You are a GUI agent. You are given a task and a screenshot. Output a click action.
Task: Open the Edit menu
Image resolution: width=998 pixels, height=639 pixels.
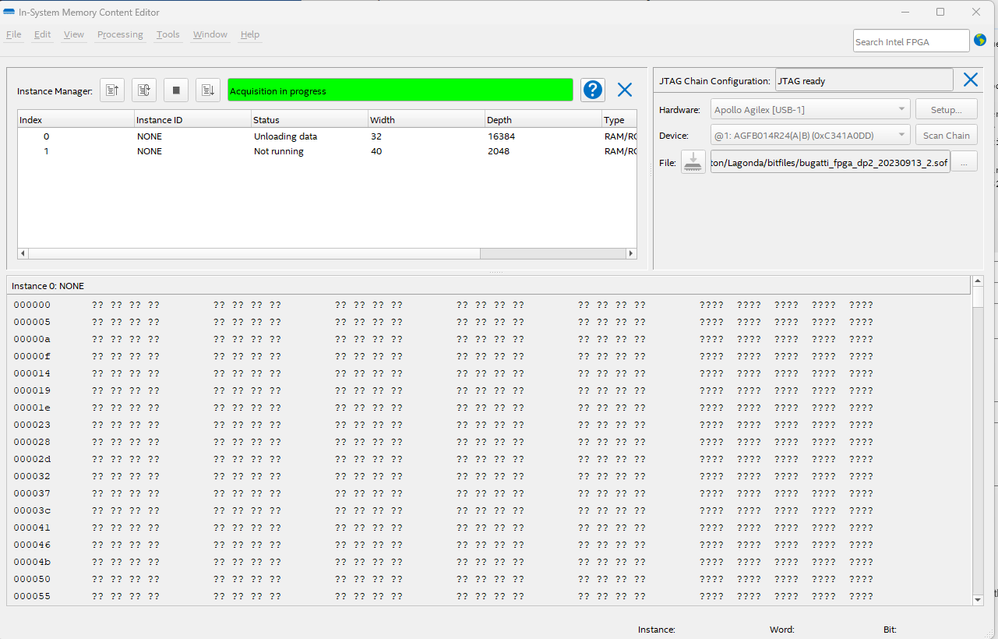43,34
